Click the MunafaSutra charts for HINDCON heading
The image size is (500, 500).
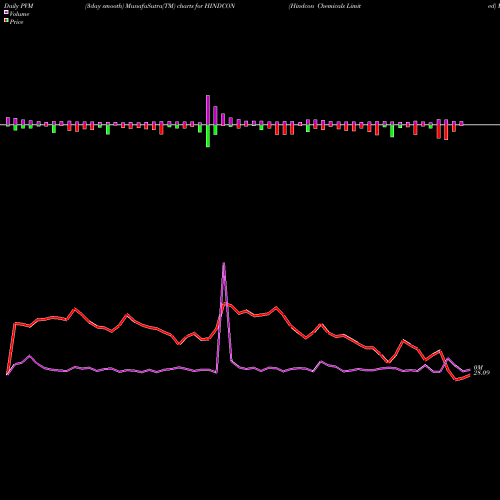(160, 6)
